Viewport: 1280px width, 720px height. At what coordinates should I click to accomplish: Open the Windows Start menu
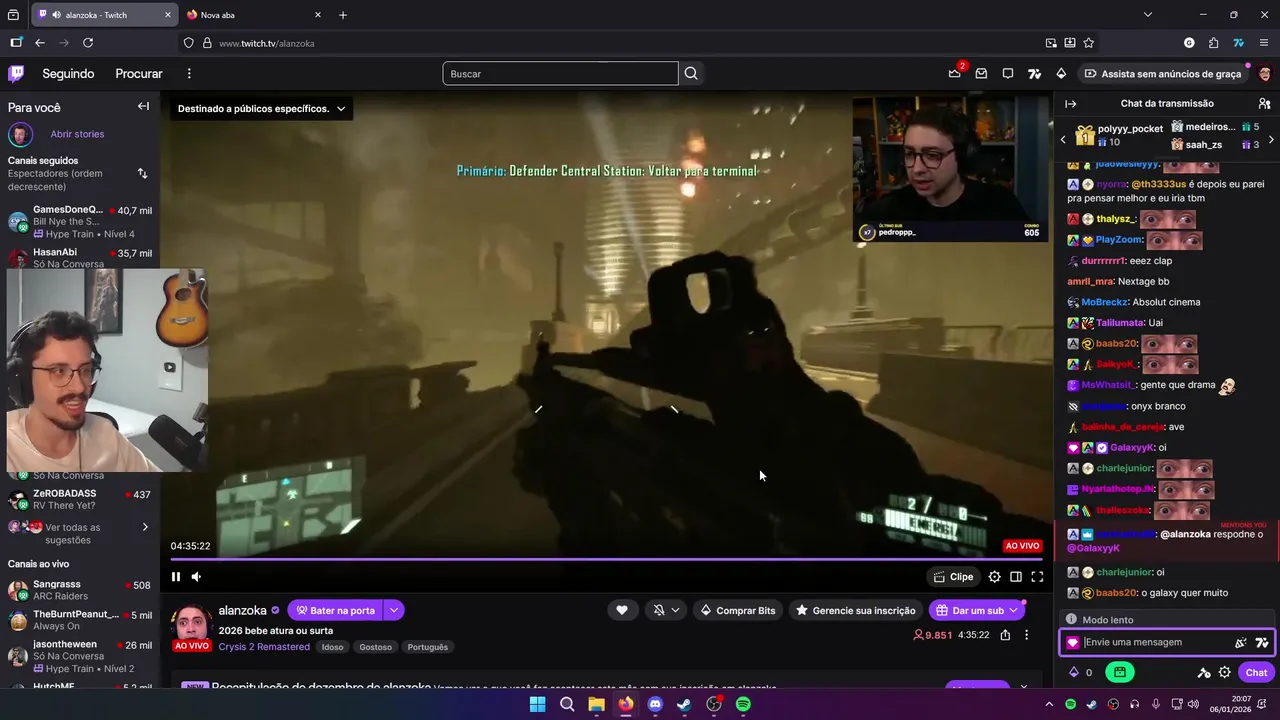pyautogui.click(x=537, y=704)
